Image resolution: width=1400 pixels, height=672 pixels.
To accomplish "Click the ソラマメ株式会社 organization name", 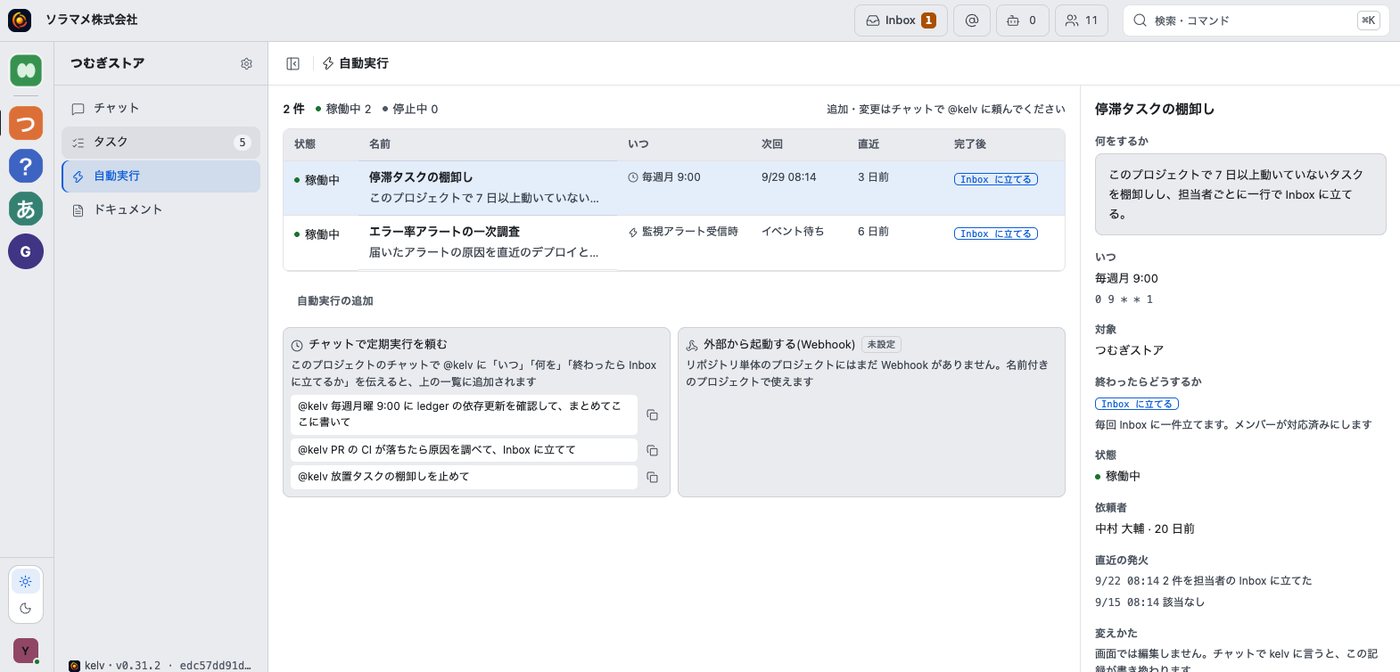I will click(92, 20).
